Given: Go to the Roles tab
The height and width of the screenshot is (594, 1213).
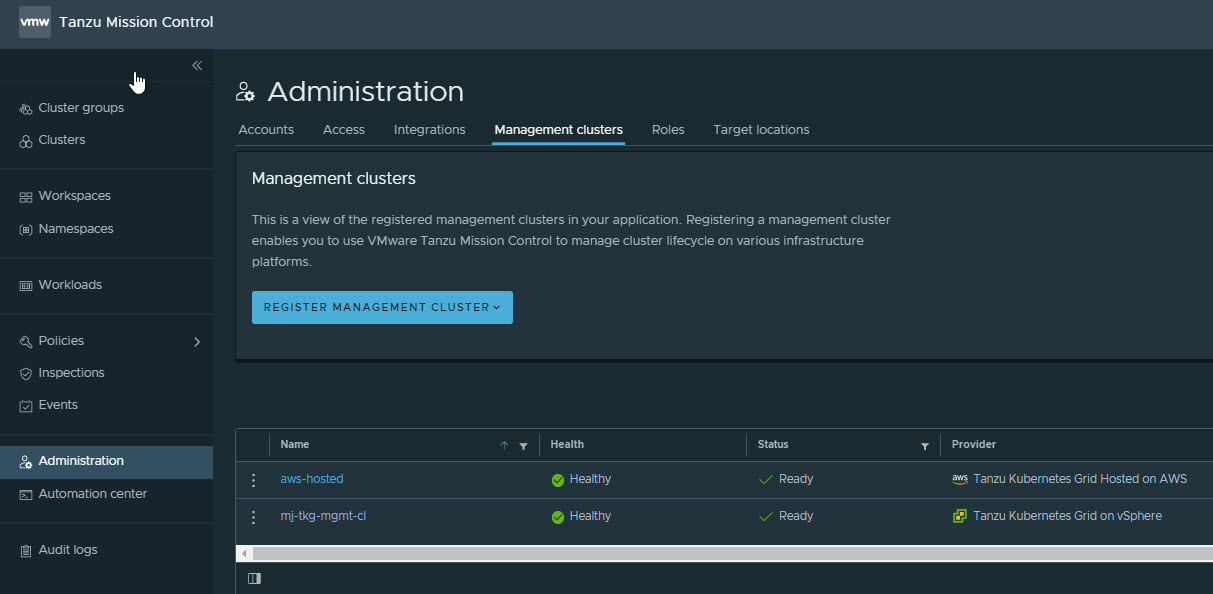Looking at the screenshot, I should (x=668, y=130).
